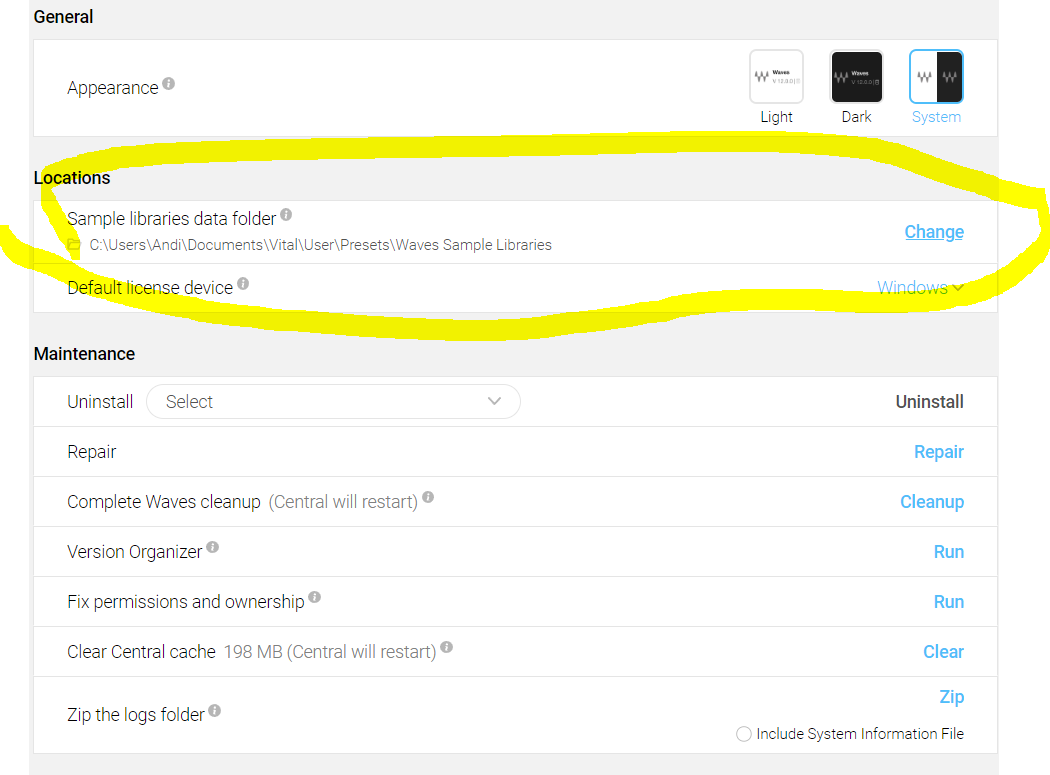Viewport: 1050px width, 775px height.
Task: Run the Version Organizer
Action: tap(949, 552)
